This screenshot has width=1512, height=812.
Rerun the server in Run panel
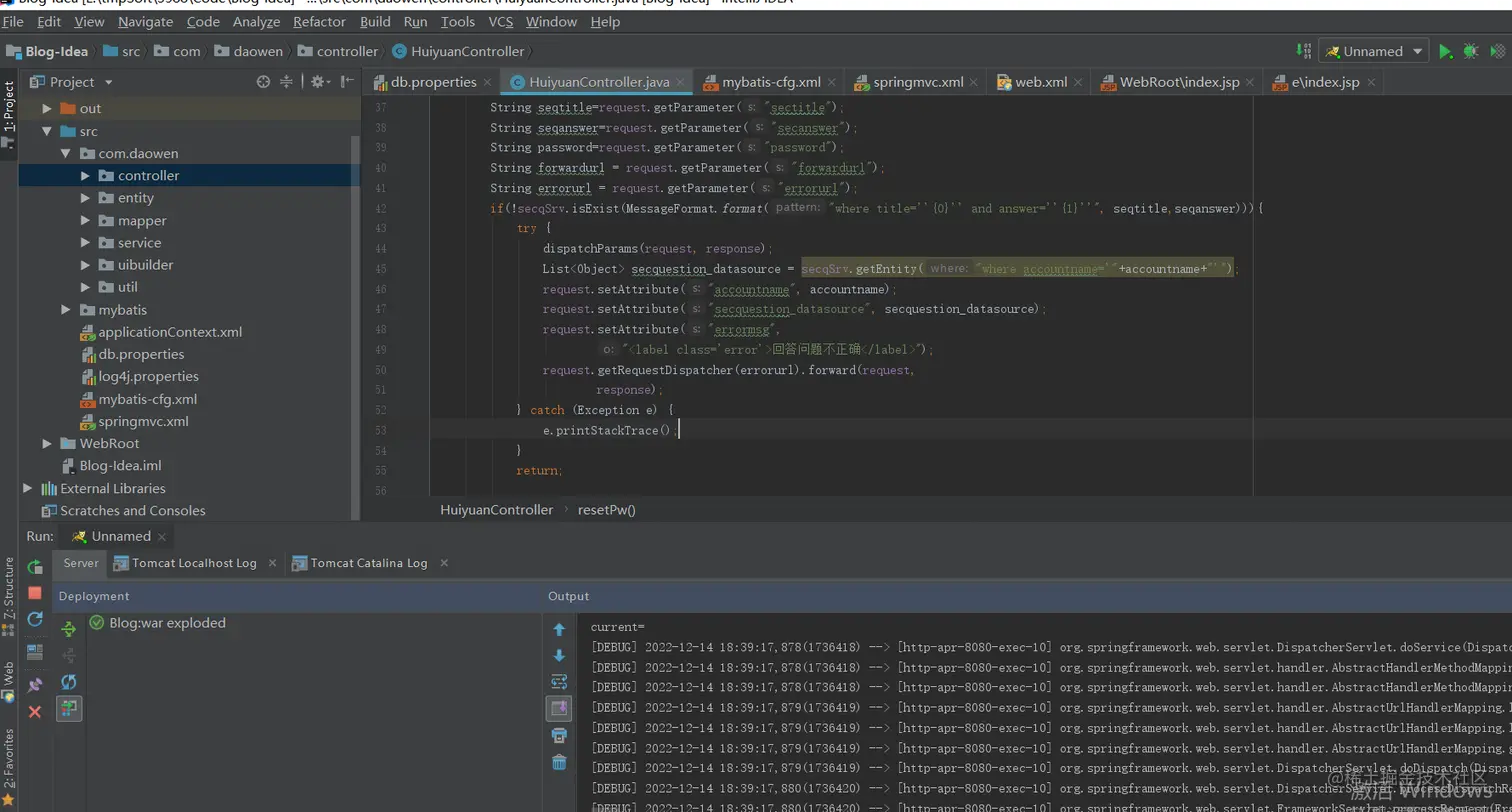point(35,568)
